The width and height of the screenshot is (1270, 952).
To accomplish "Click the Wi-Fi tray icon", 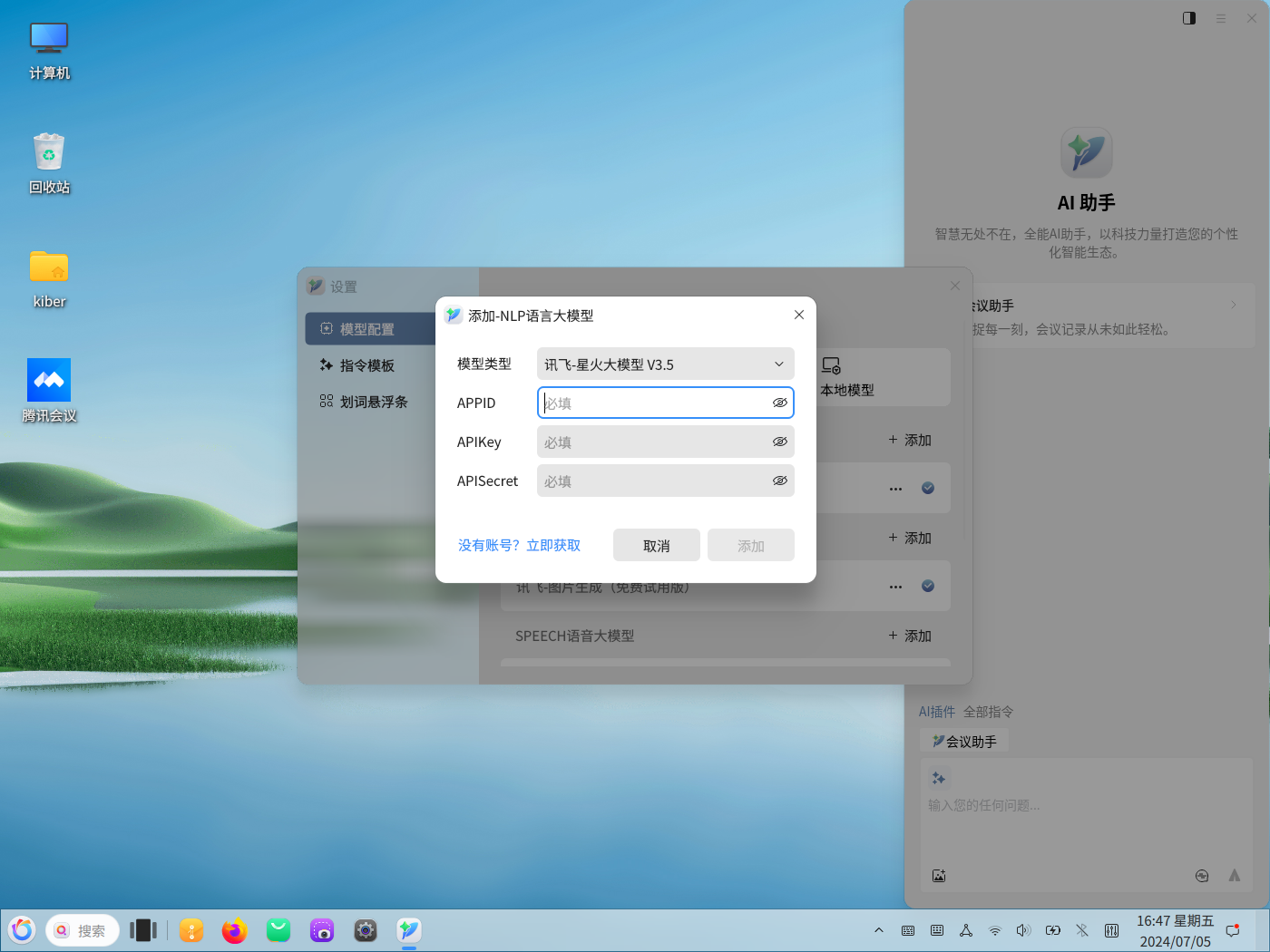I will coord(995,930).
